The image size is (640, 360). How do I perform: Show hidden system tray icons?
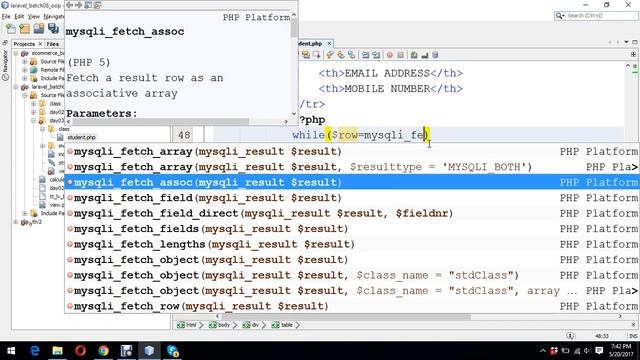(542, 351)
